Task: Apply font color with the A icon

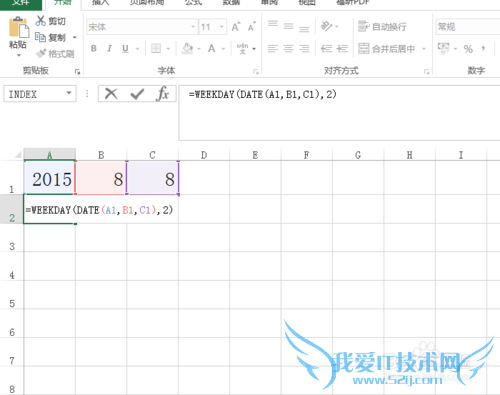Action: click(211, 49)
